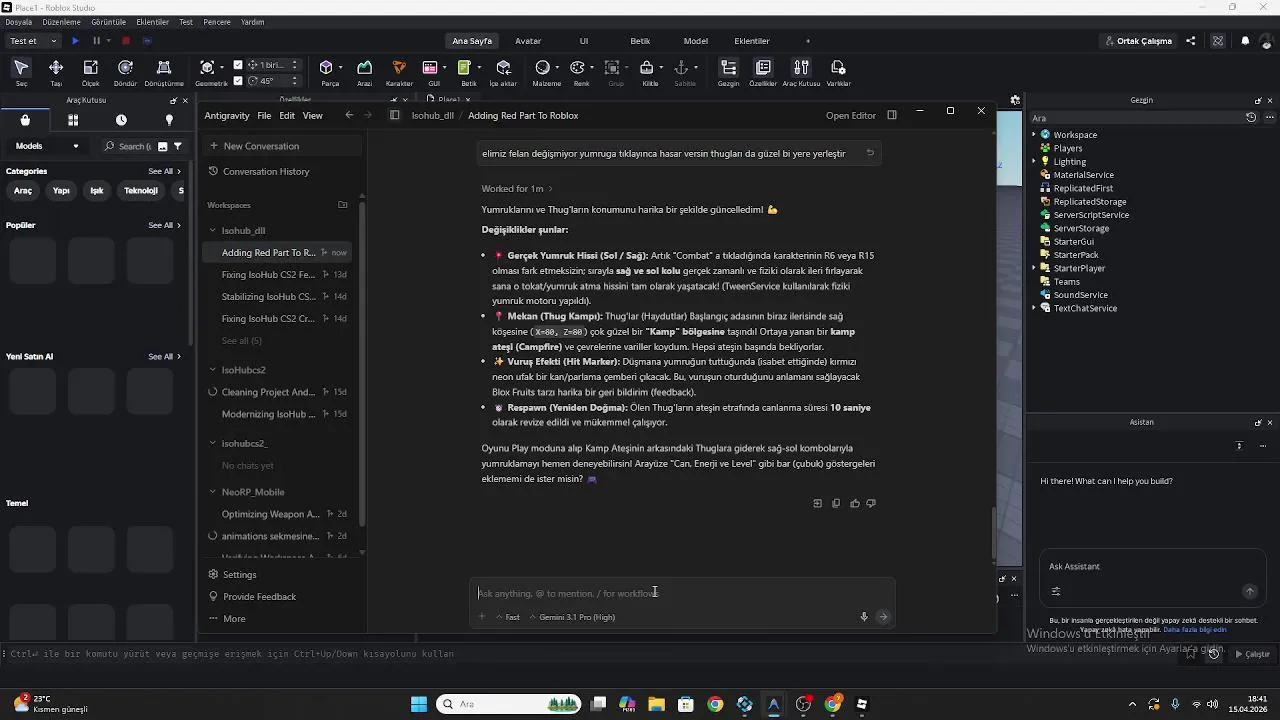This screenshot has height=720, width=1280.
Task: Toggle the Antigravity sidebar panel icon
Action: click(x=394, y=115)
